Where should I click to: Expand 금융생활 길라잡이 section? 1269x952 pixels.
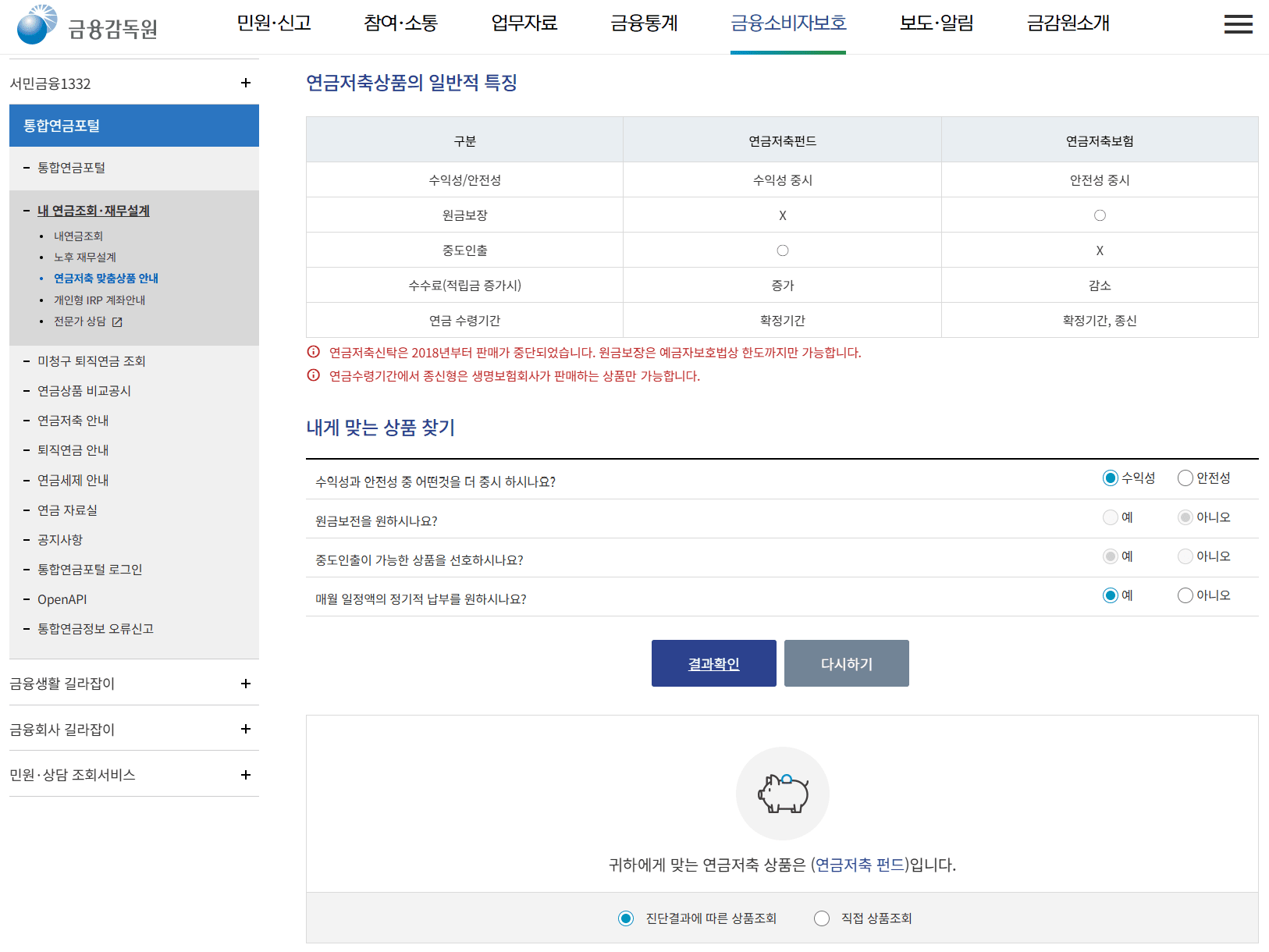click(x=246, y=684)
